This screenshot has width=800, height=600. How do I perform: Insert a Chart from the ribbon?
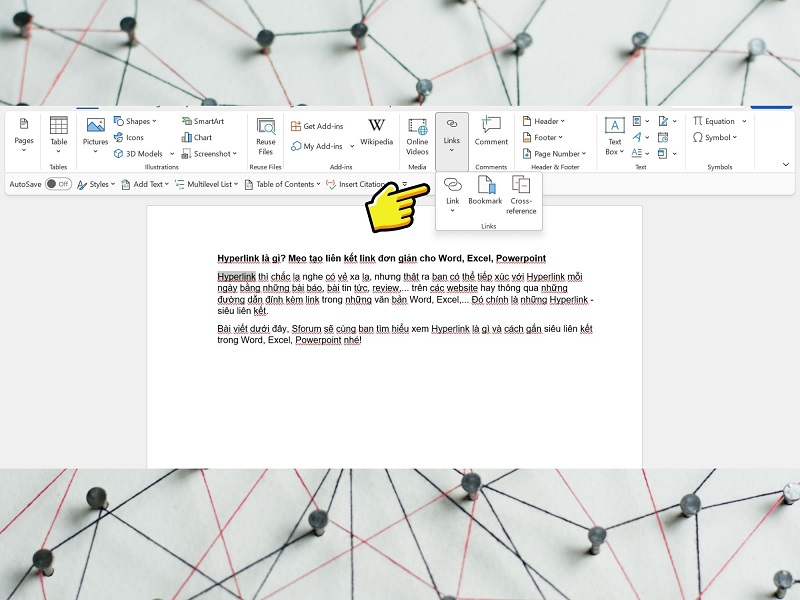(196, 137)
